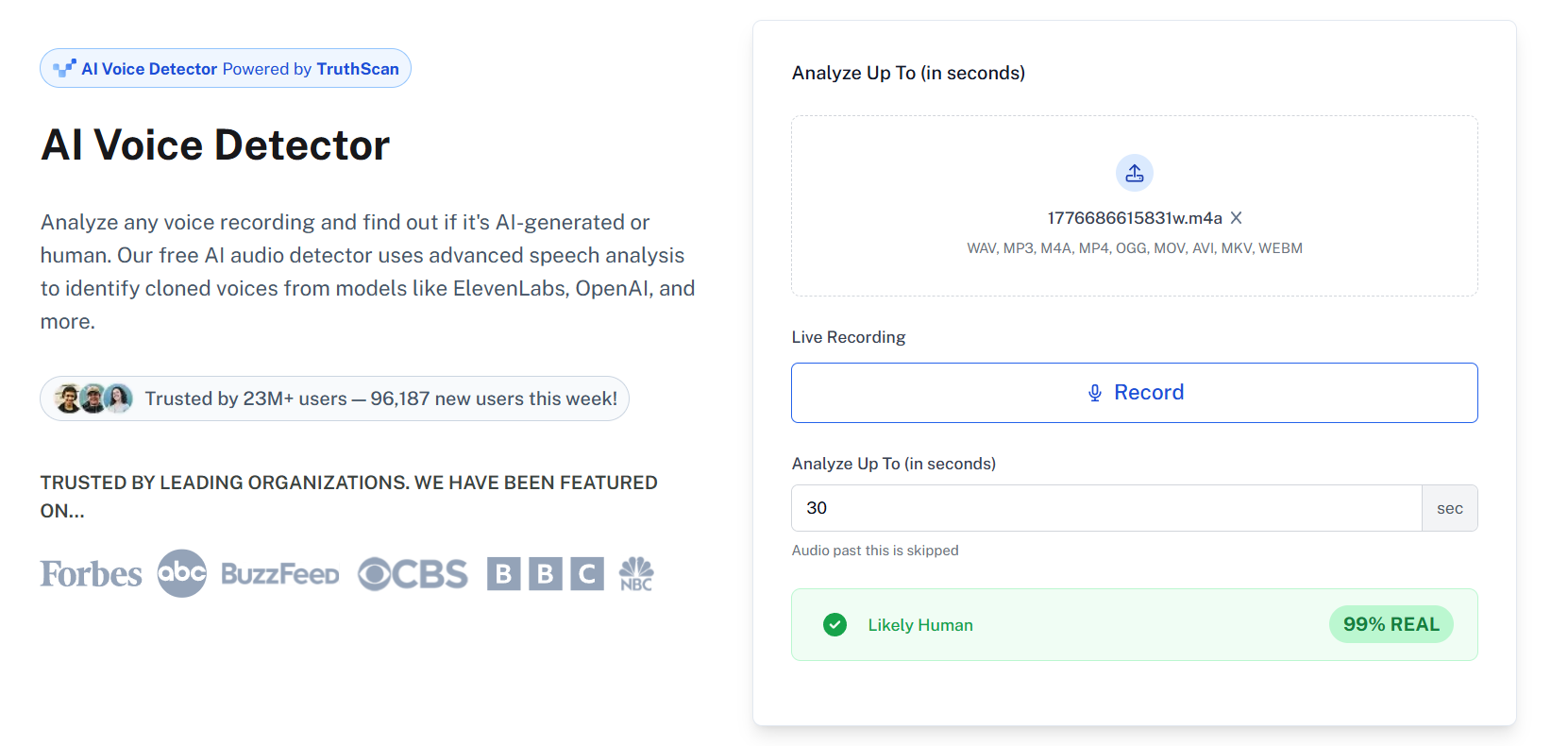Screen dimensions: 1568x746
Task: Click the TruthScan logo icon in the badge
Action: tap(64, 68)
